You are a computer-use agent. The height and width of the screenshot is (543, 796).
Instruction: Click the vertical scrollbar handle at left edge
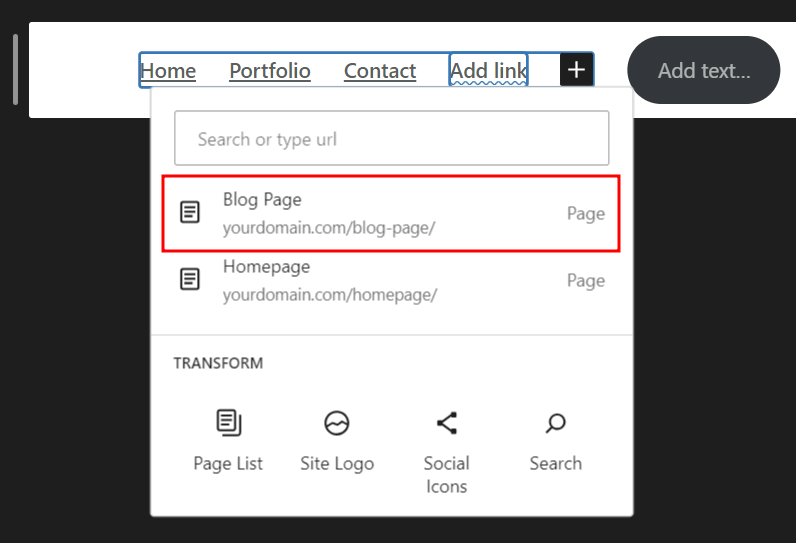click(x=15, y=70)
